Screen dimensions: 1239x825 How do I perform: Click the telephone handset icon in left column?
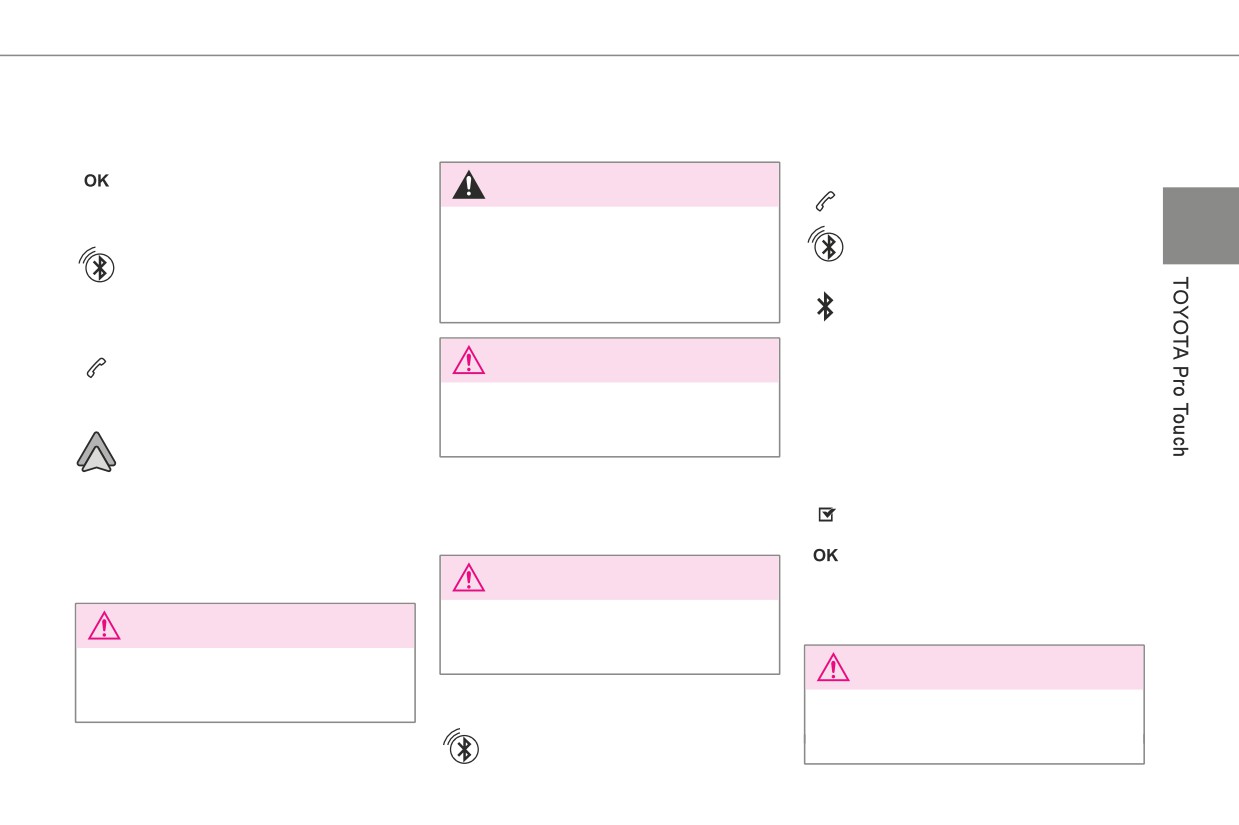point(96,368)
